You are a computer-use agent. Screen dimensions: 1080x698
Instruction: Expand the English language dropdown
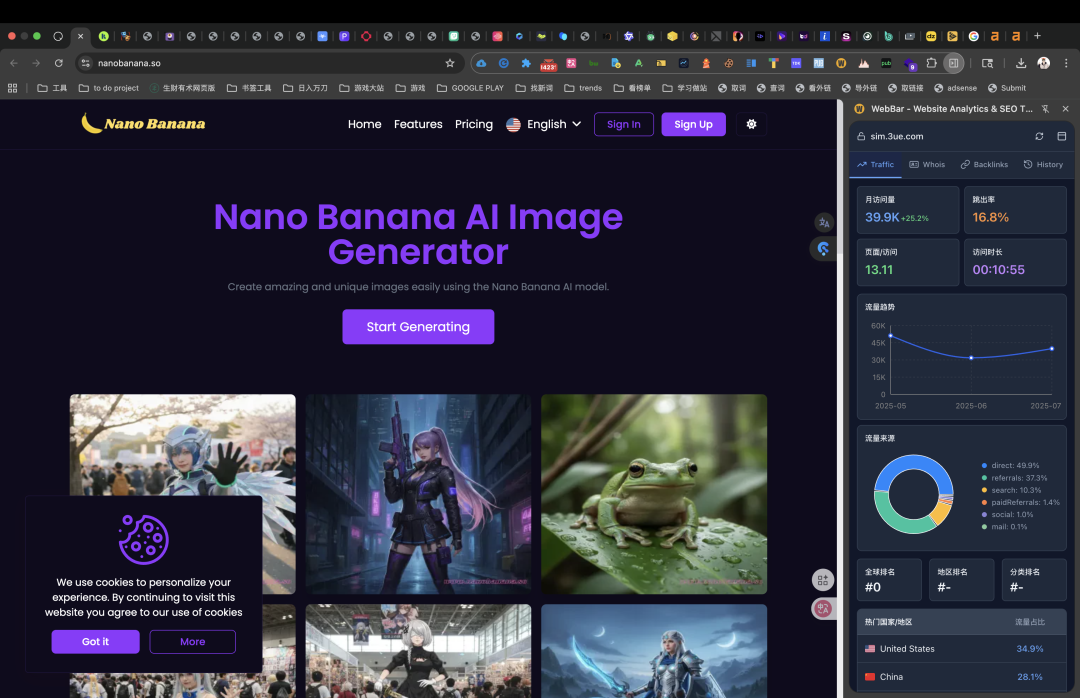point(543,124)
